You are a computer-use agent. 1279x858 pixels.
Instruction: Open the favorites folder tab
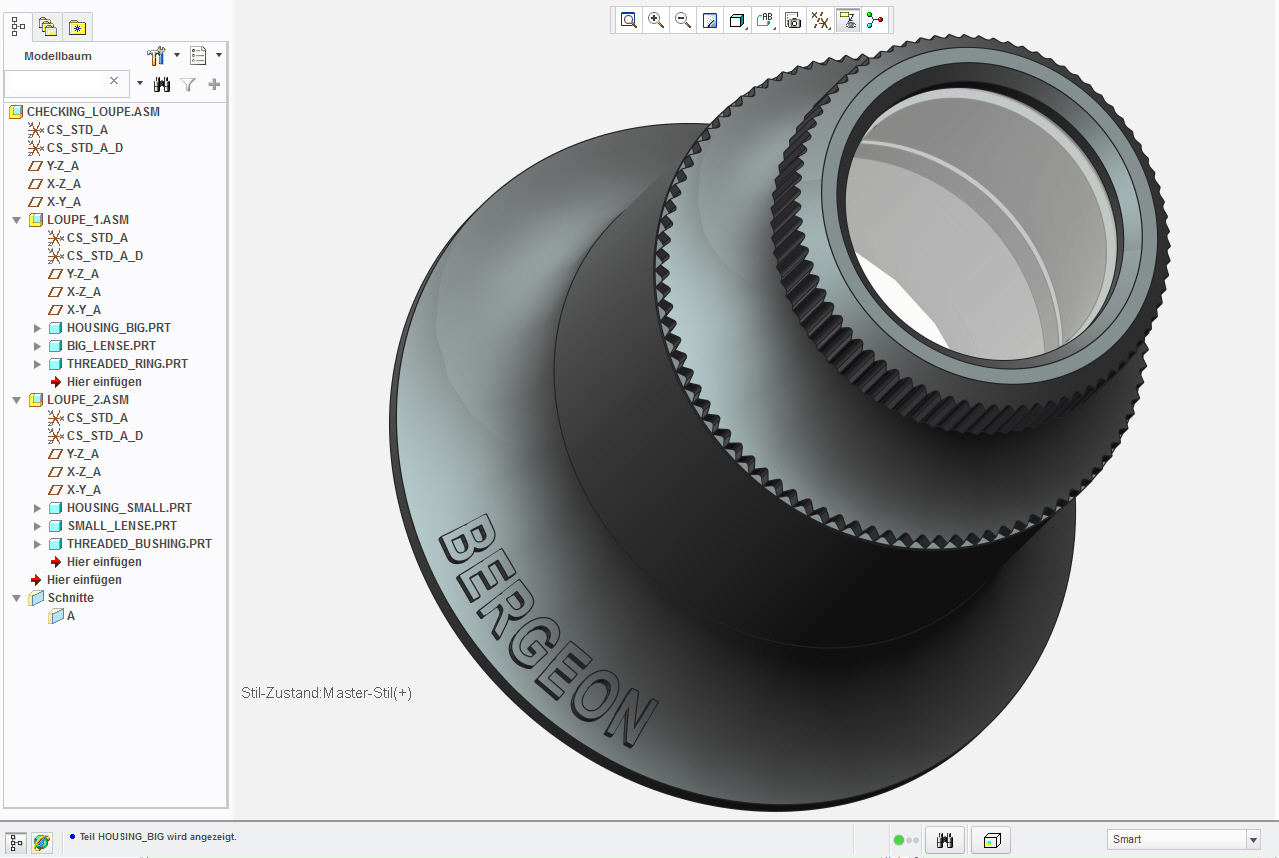click(77, 26)
